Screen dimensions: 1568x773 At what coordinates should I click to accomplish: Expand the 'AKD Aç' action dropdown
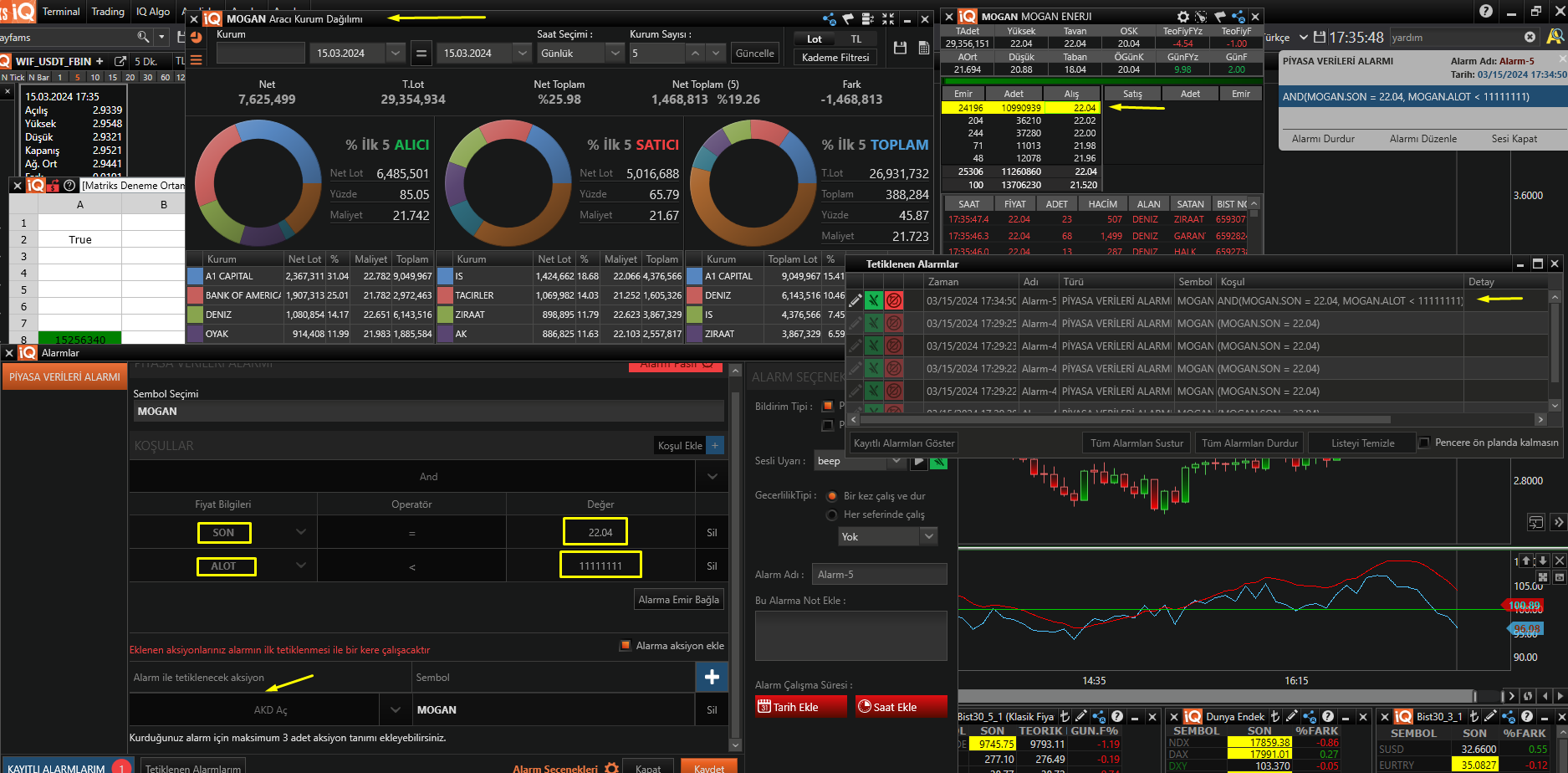[396, 709]
